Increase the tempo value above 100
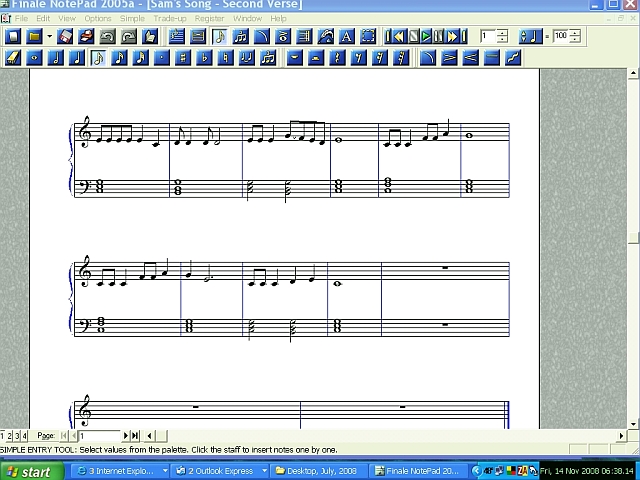This screenshot has width=640, height=480. 575,33
